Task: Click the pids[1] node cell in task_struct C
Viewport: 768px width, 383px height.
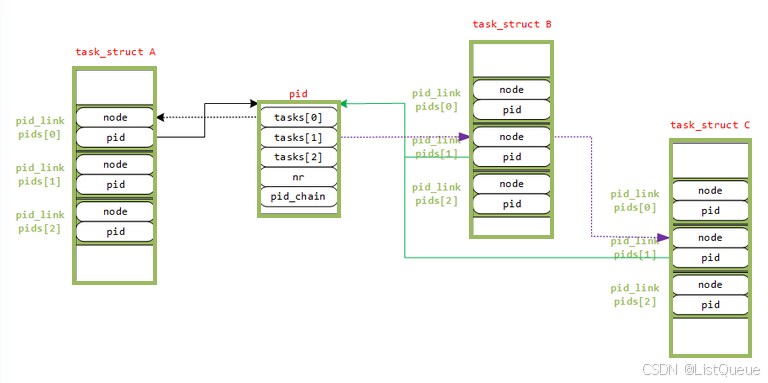Action: pyautogui.click(x=710, y=238)
